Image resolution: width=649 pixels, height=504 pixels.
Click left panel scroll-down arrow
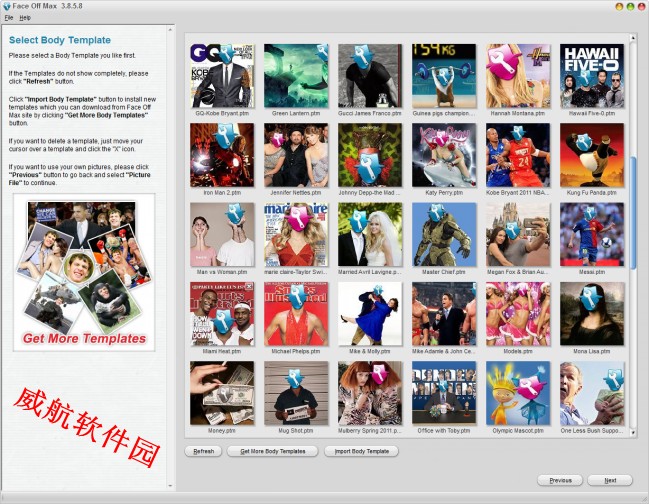170,486
